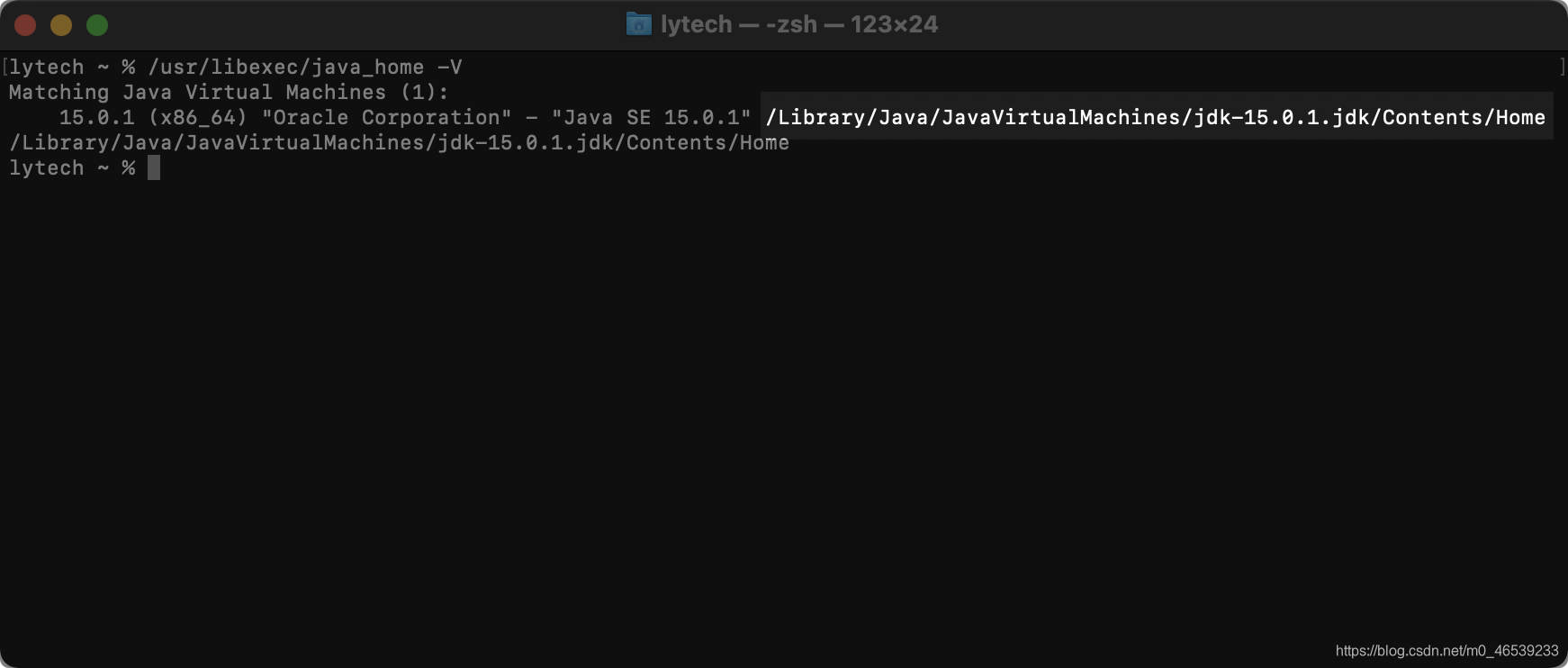Click the '15.0.1 (x86_64)' version text
1568x668 pixels.
(153, 117)
